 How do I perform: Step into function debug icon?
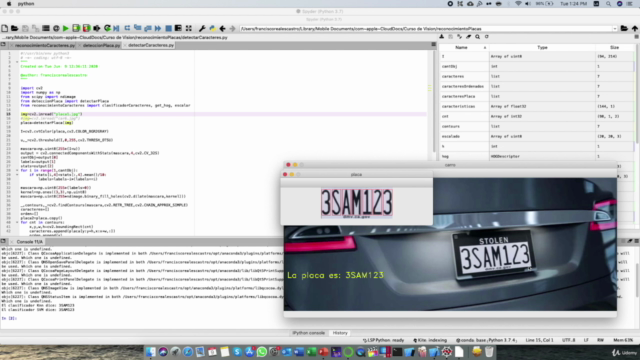[138, 29]
